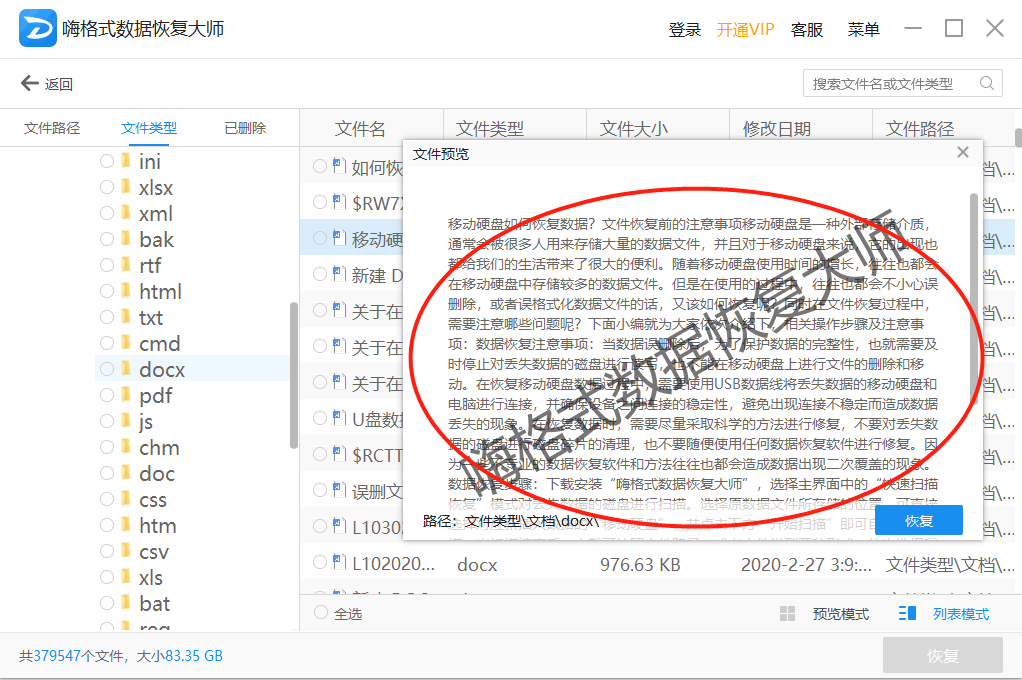This screenshot has width=1022, height=680.
Task: Select the xls type tree item
Action: (x=151, y=577)
